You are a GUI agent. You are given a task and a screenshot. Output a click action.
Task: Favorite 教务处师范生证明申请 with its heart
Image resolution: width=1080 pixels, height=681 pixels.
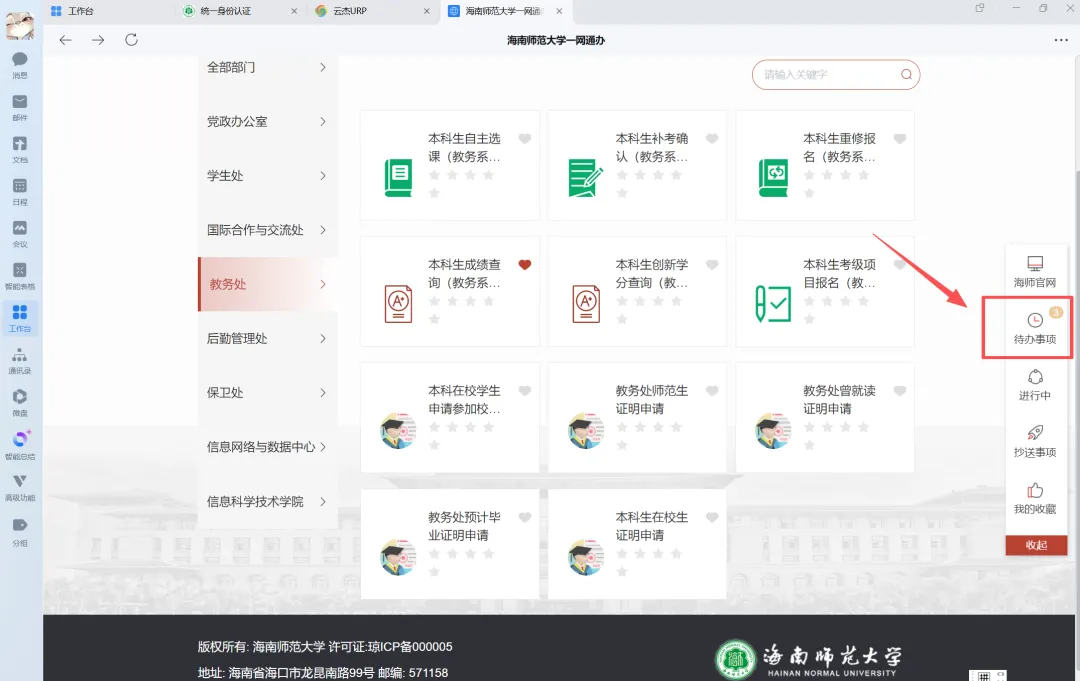pos(712,390)
